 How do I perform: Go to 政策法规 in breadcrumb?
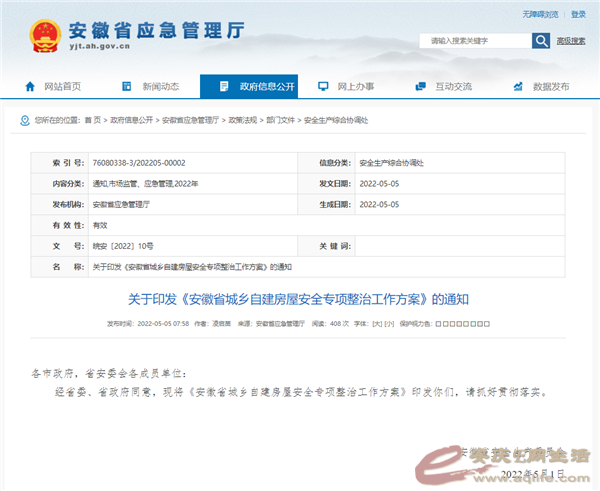(x=241, y=119)
